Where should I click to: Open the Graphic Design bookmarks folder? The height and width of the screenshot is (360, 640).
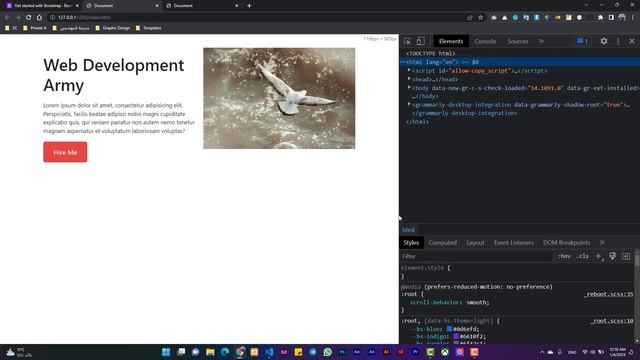point(113,28)
